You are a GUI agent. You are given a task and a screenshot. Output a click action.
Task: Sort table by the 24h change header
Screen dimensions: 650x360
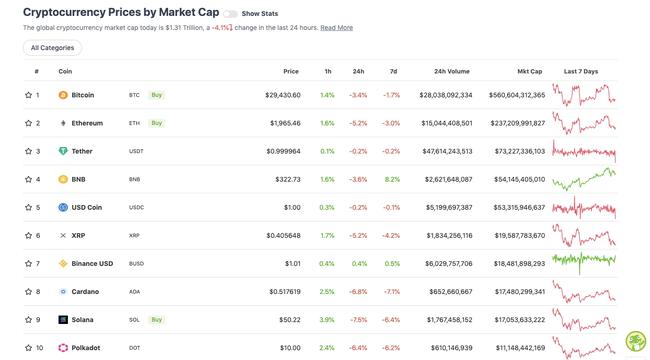pos(359,71)
